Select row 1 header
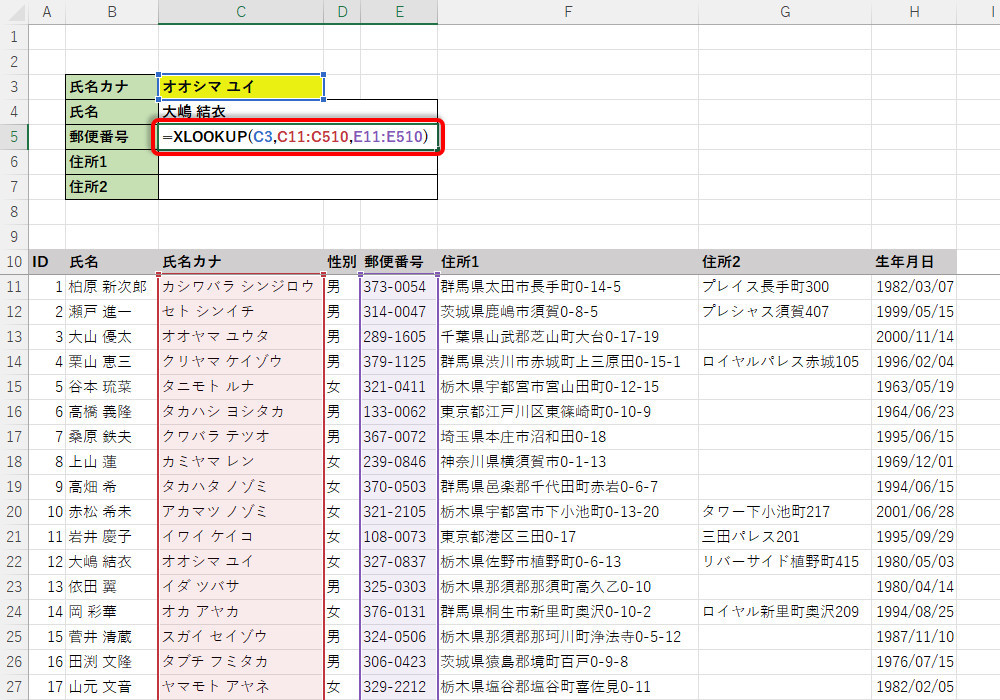The height and width of the screenshot is (700, 1000). tap(14, 37)
